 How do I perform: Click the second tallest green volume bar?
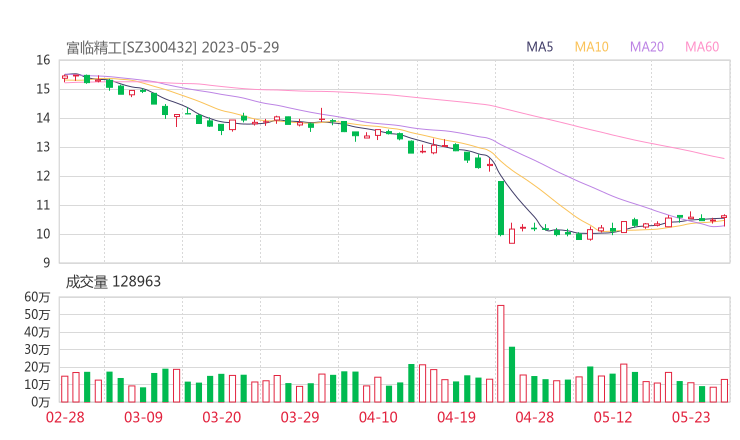tap(411, 383)
